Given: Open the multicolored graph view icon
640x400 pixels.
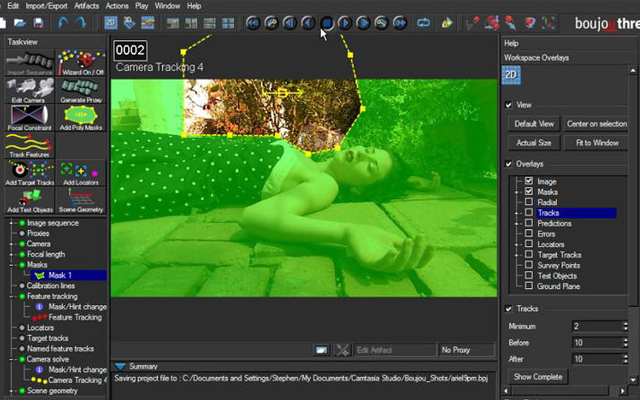Looking at the screenshot, I should coord(148,22).
